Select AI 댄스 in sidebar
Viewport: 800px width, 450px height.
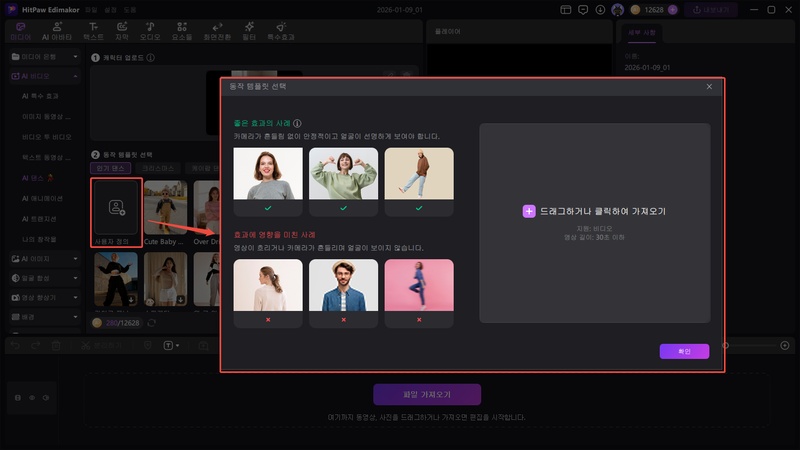tap(37, 178)
